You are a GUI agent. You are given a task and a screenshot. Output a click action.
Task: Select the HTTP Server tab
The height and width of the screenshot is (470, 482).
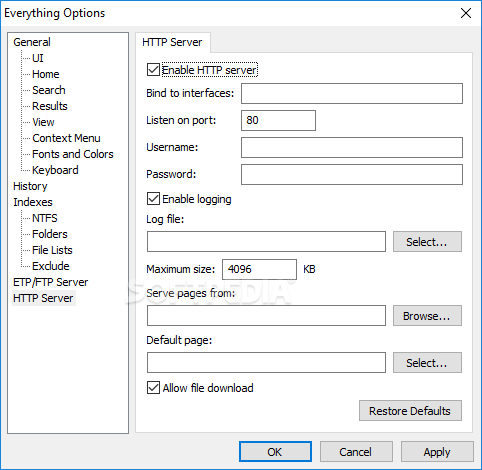pos(172,42)
